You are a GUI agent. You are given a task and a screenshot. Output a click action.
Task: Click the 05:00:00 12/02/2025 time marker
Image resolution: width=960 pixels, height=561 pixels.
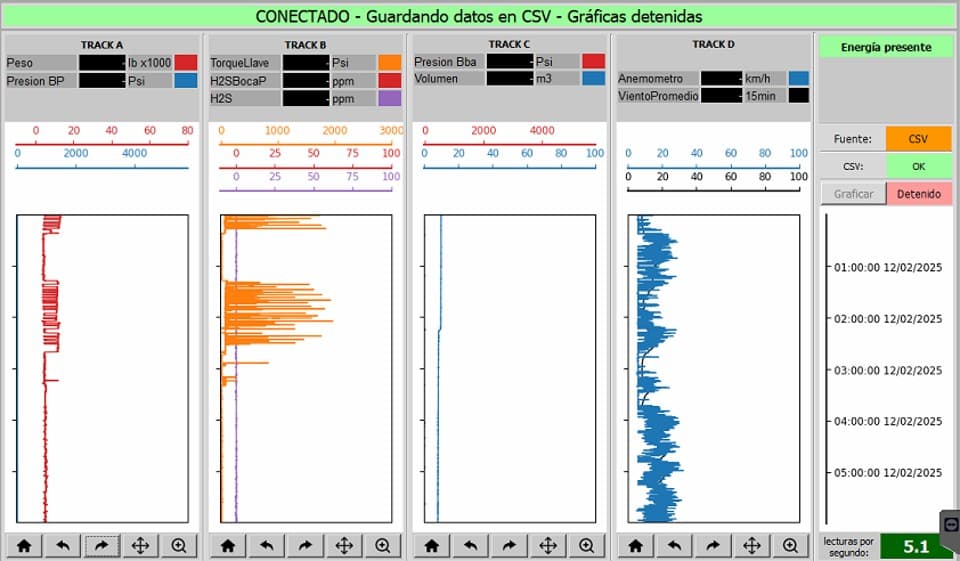tap(888, 473)
